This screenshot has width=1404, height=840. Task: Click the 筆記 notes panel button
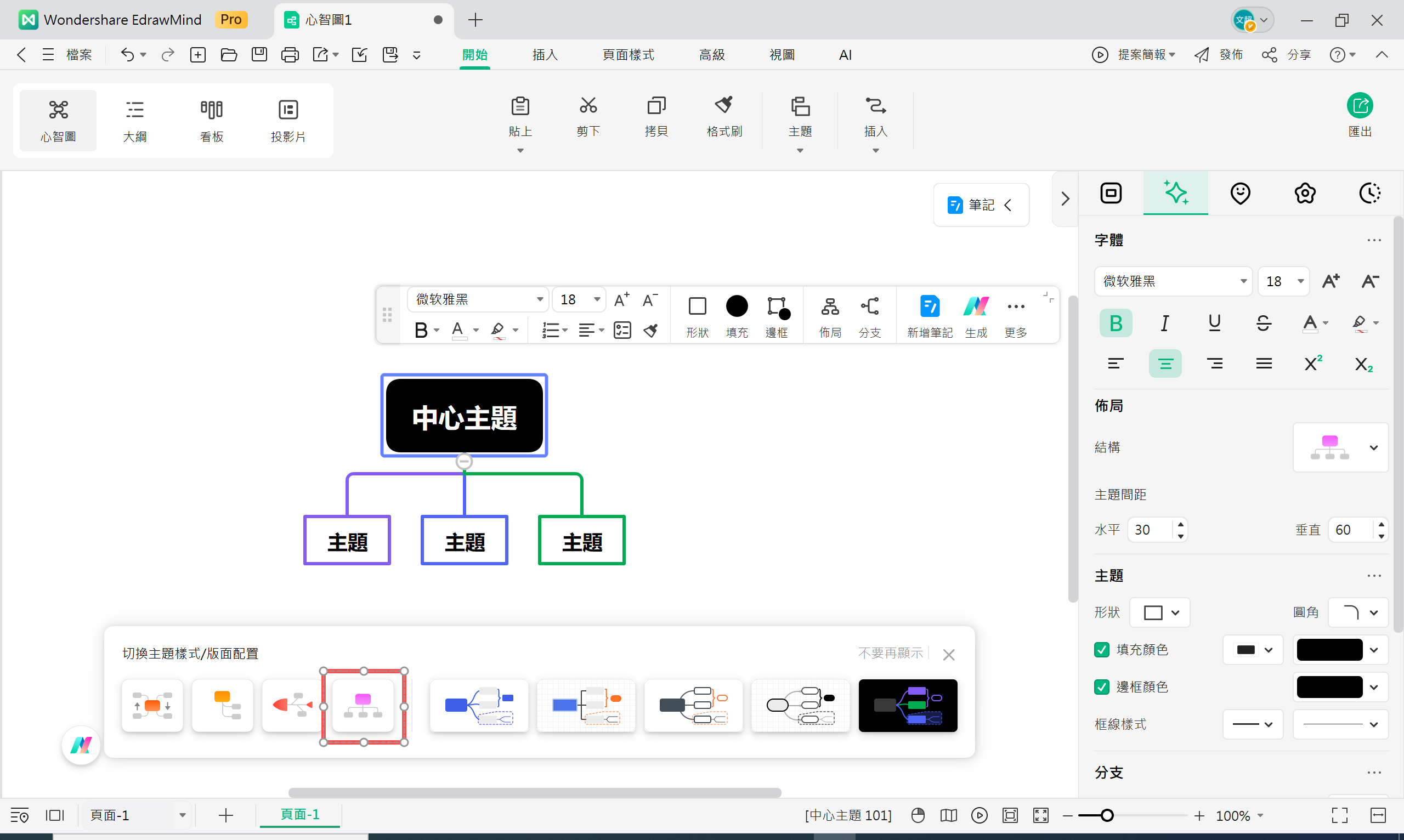click(981, 205)
